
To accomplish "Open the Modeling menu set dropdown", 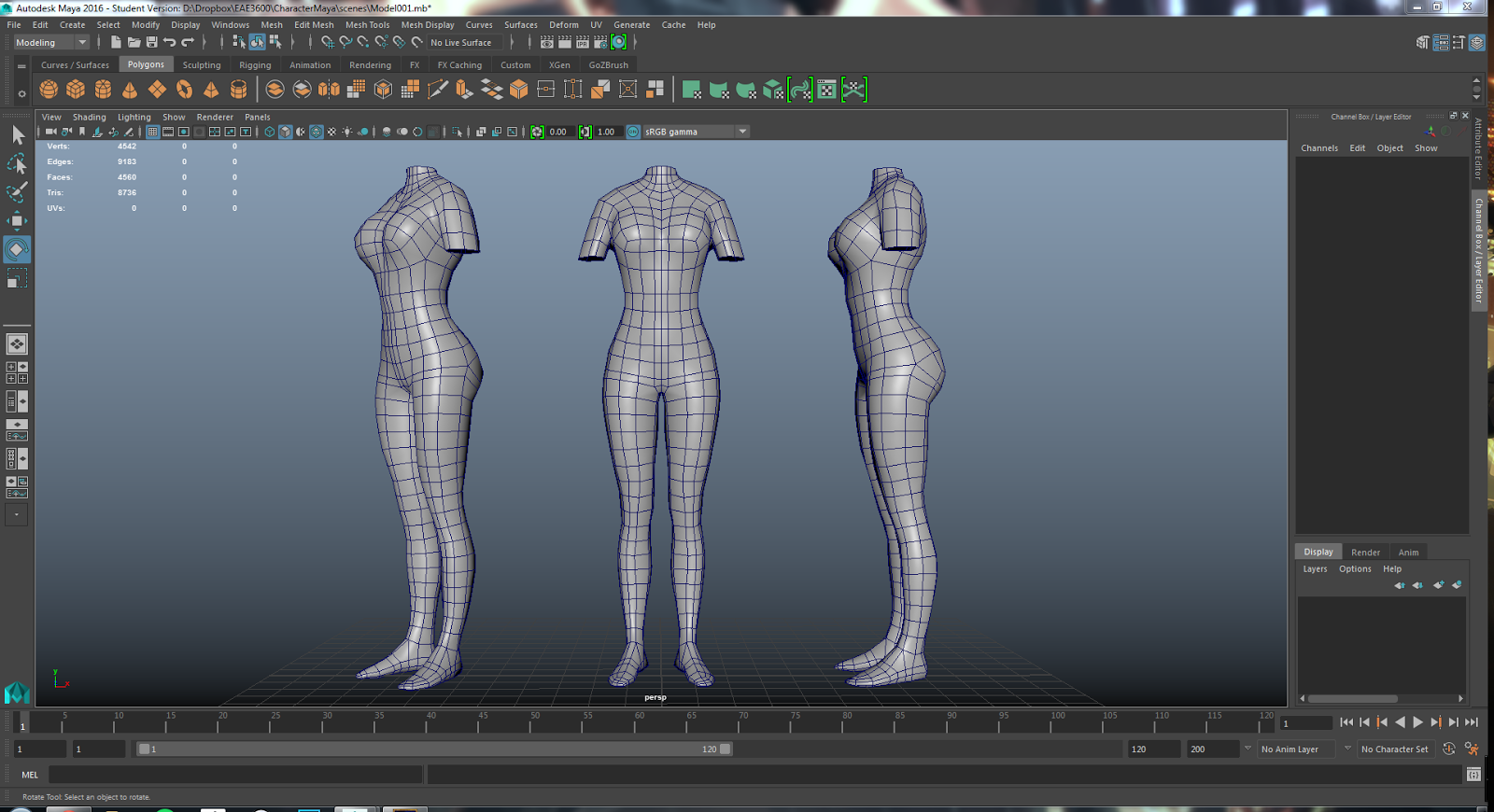I will (x=50, y=42).
